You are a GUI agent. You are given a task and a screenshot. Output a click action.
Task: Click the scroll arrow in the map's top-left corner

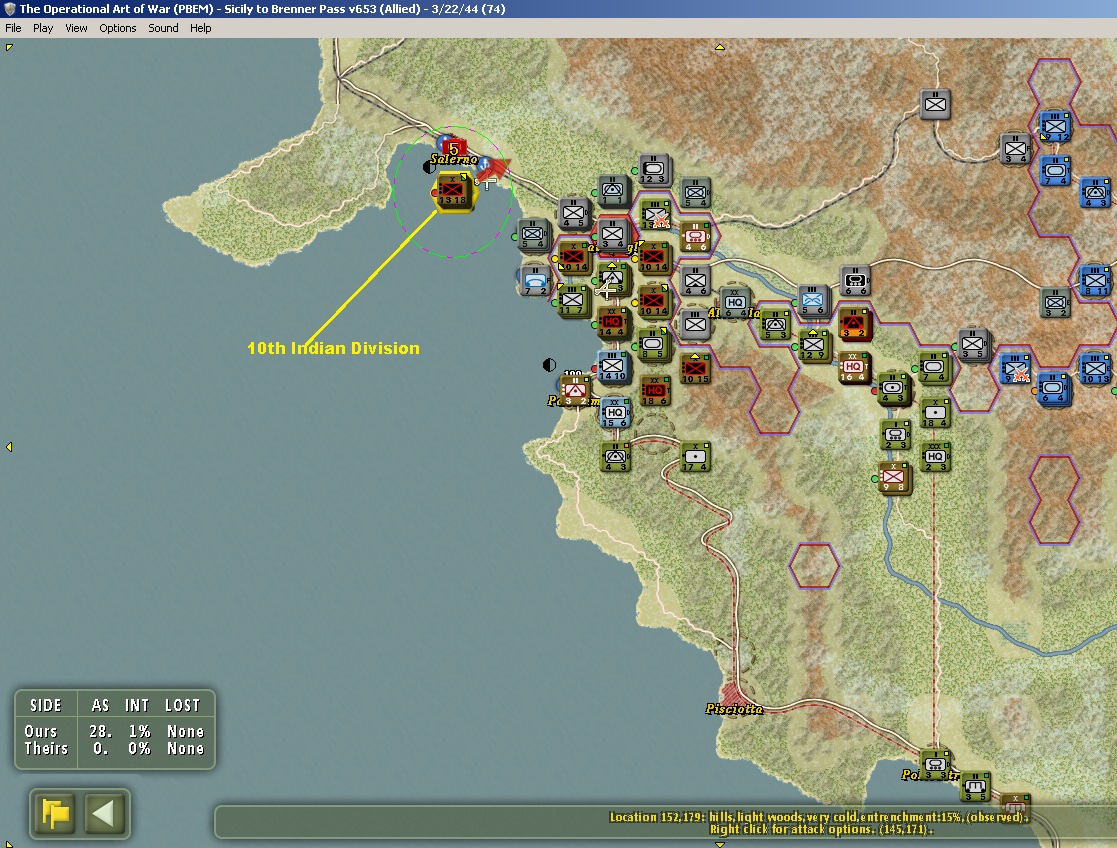click(x=9, y=47)
